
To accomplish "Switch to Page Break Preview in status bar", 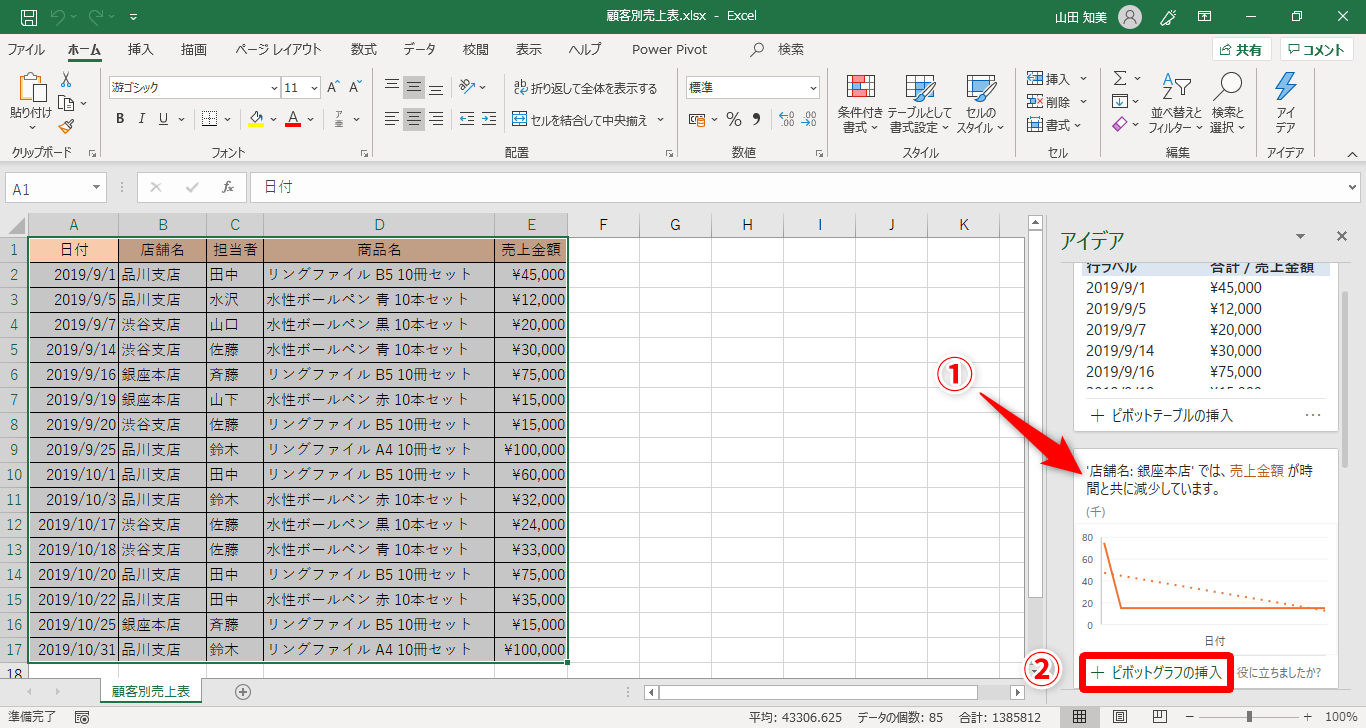I will click(1160, 717).
